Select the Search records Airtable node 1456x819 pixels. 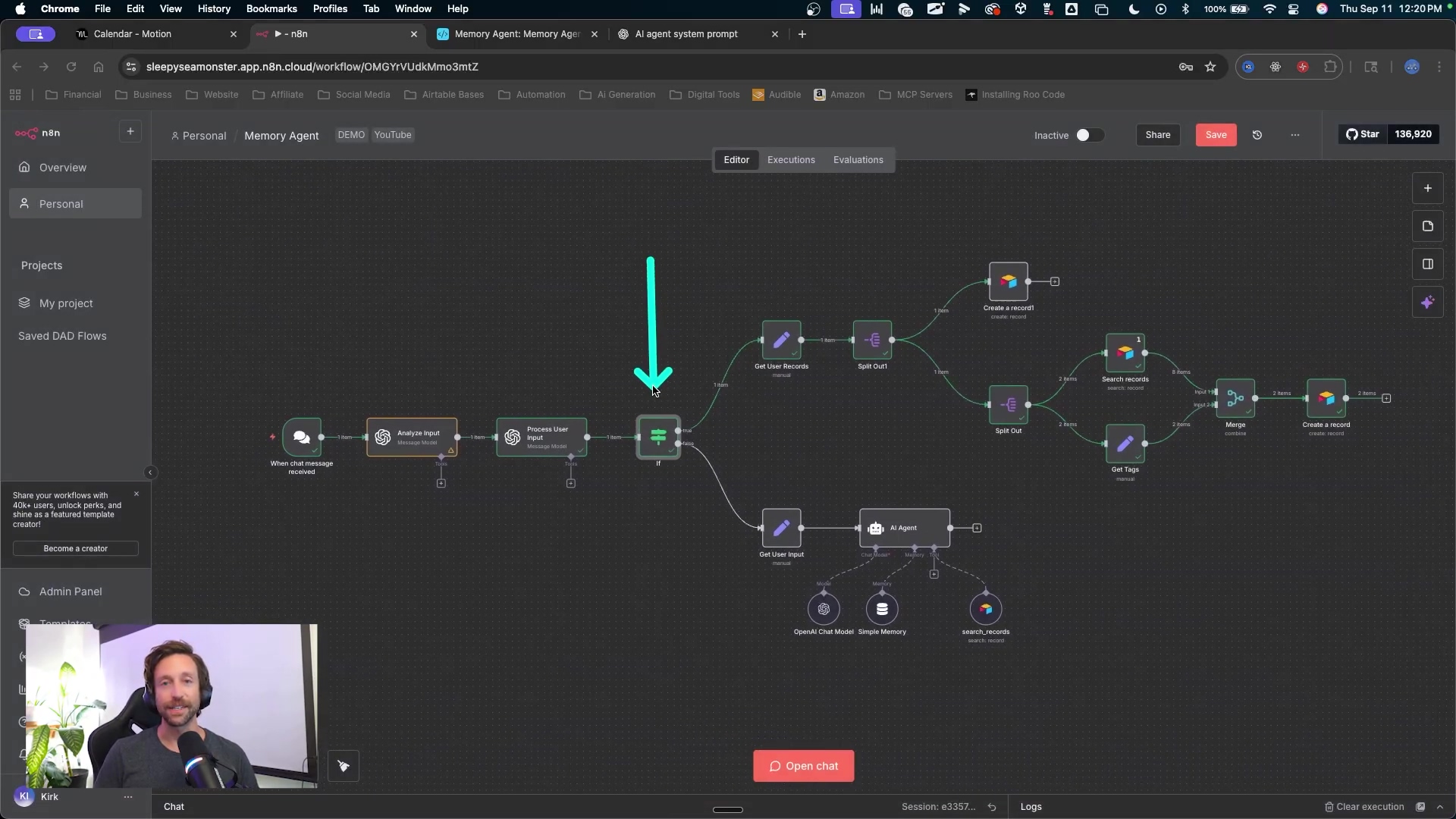coord(1125,353)
